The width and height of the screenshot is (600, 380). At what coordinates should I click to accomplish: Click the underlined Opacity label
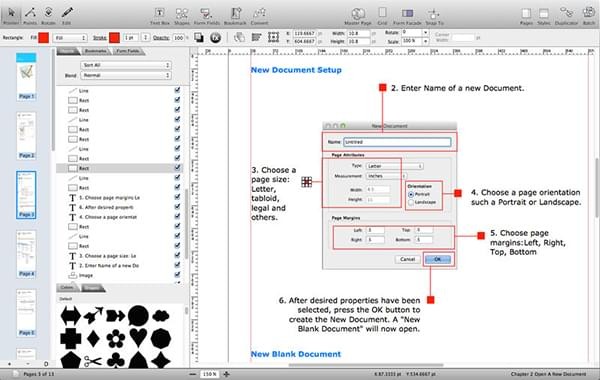tap(161, 38)
